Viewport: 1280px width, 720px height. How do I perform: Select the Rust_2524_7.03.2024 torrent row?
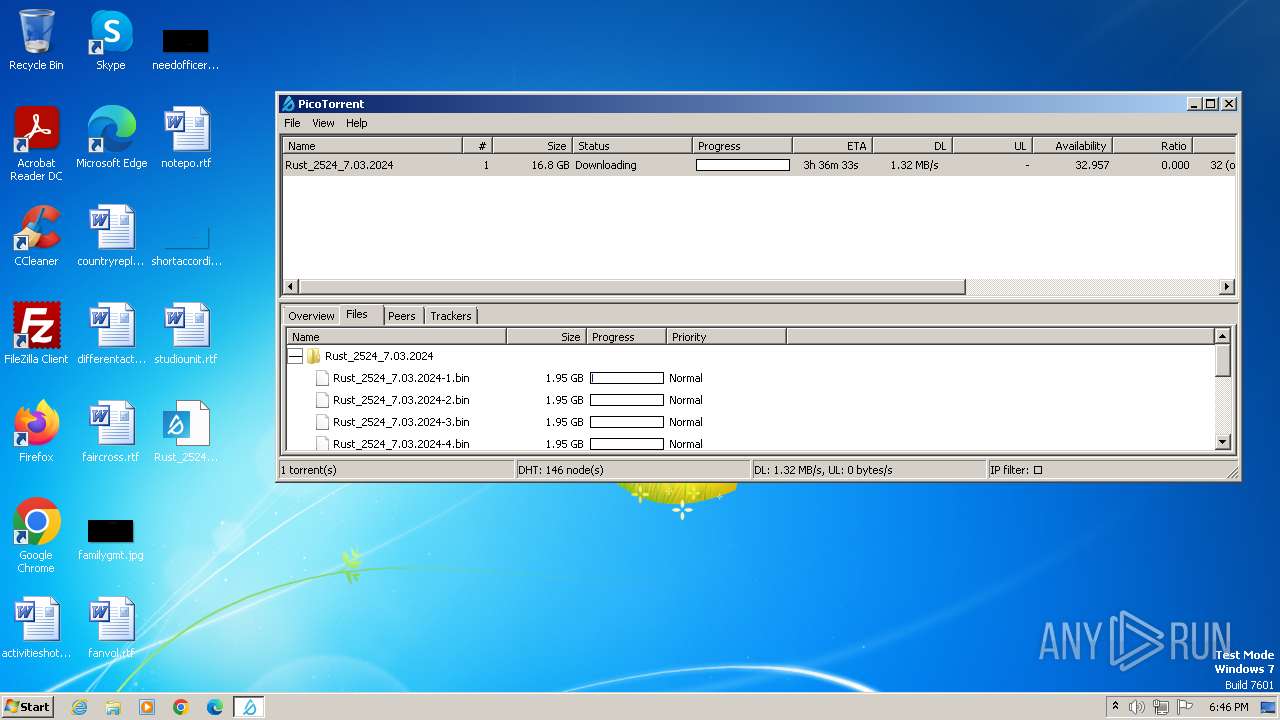tap(759, 165)
